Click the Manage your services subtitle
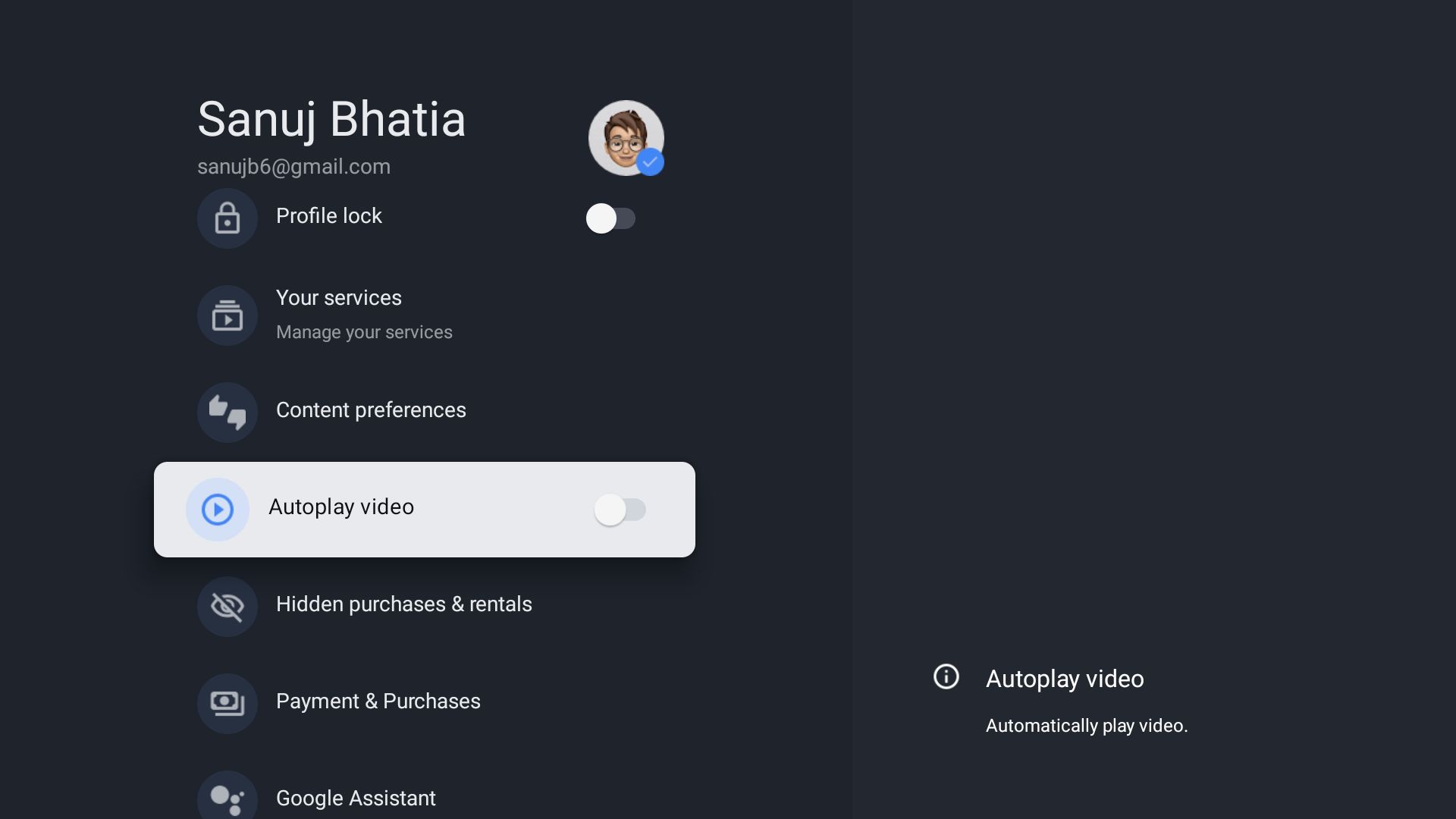1456x819 pixels. click(364, 332)
